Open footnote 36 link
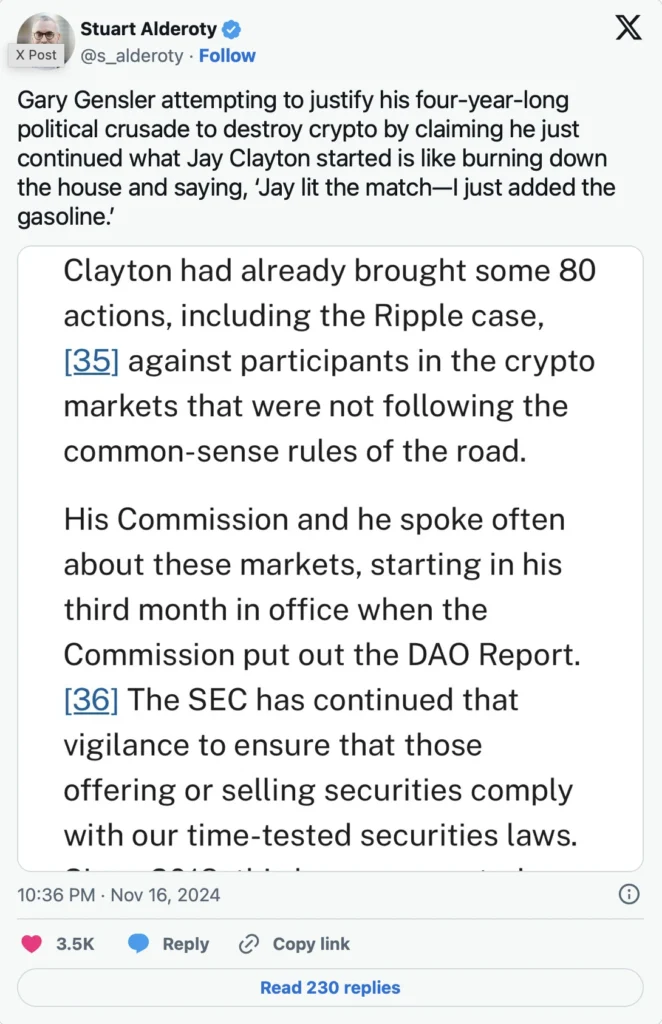 (91, 699)
